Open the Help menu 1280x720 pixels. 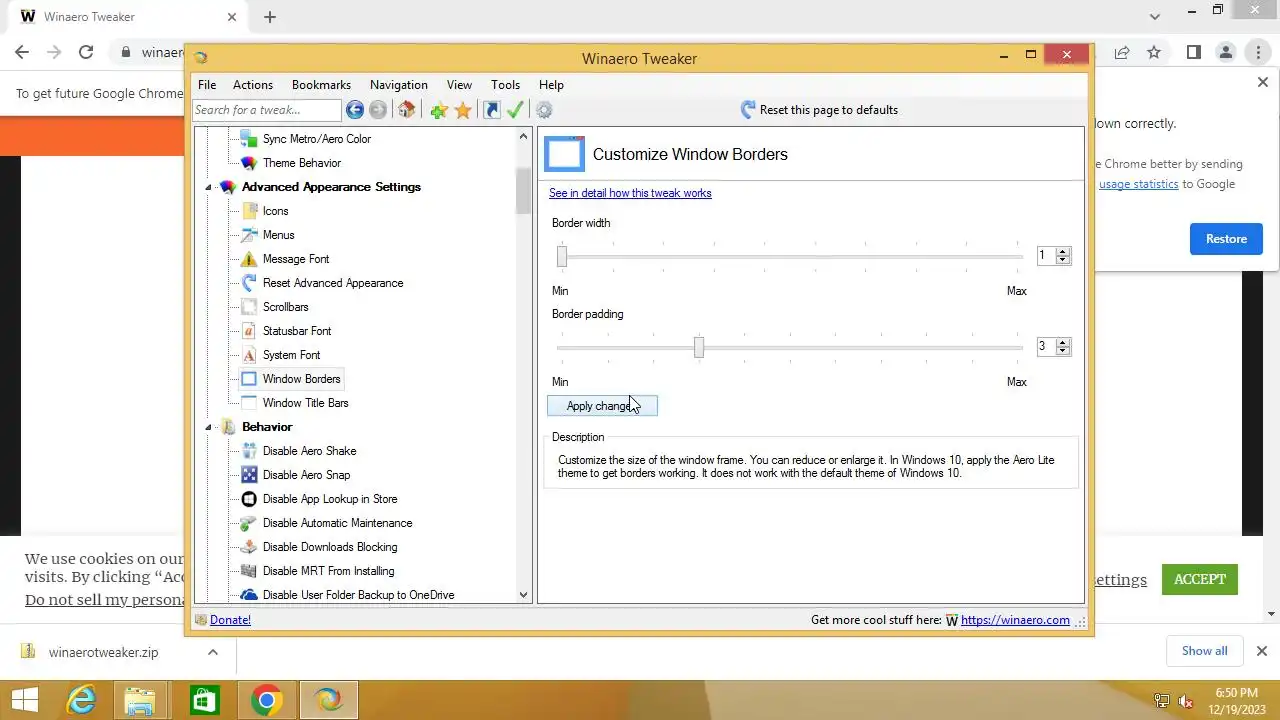tap(551, 85)
